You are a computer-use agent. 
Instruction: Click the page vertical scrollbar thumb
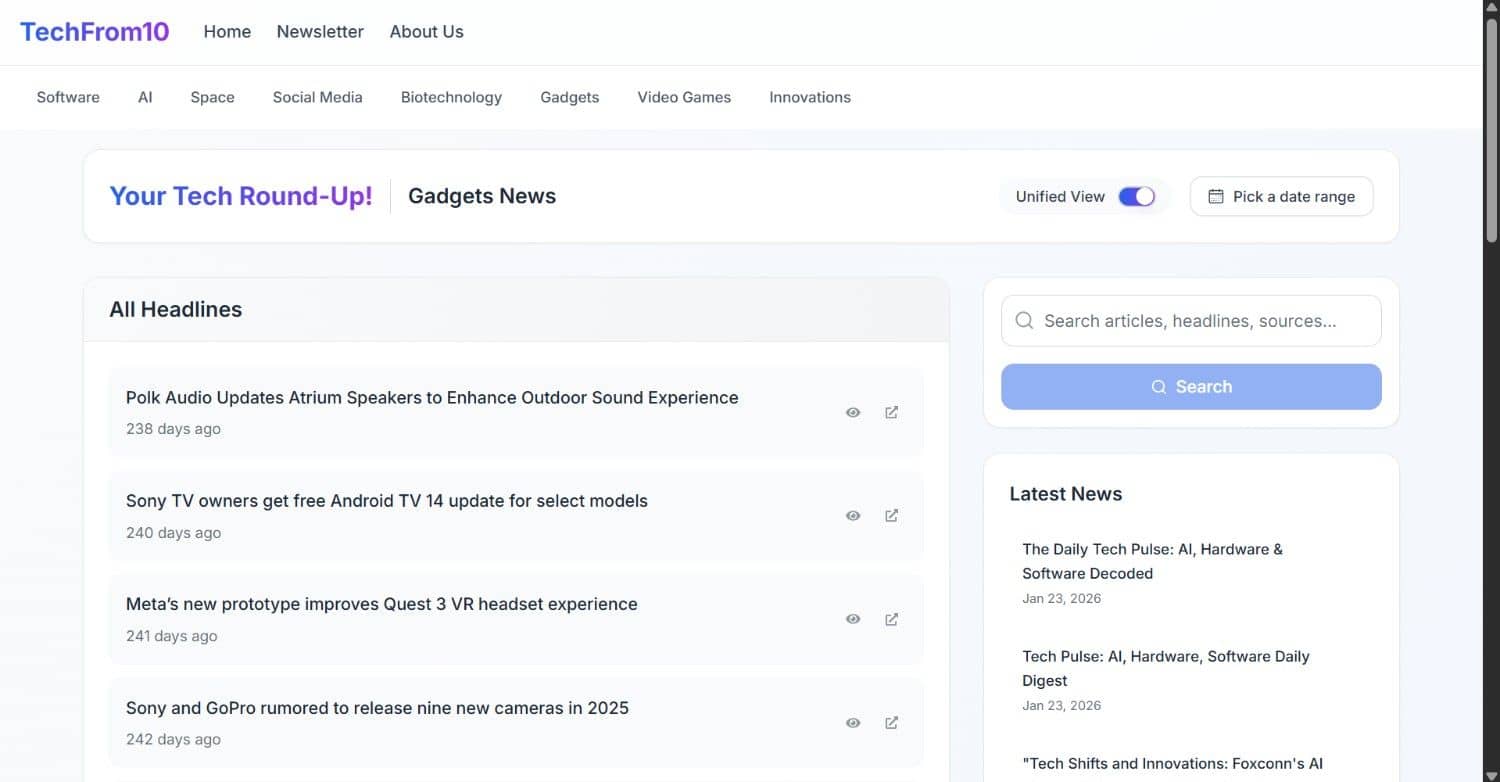pos(1491,130)
